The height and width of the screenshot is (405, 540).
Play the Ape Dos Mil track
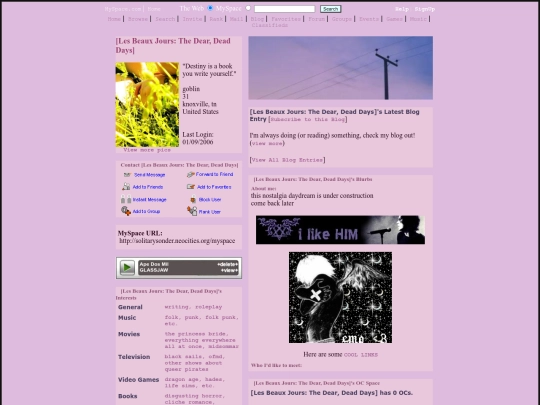click(x=127, y=267)
